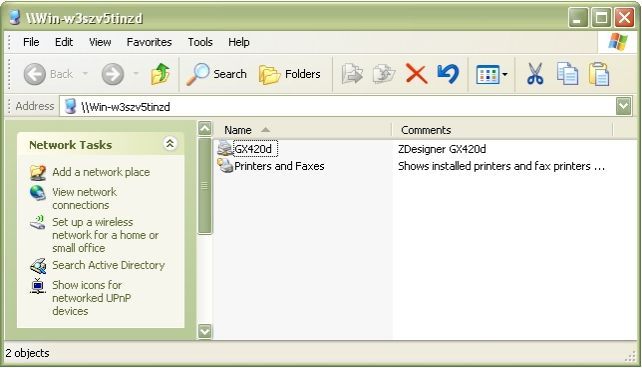Click the wireless network setup icon
The image size is (642, 368).
point(38,223)
